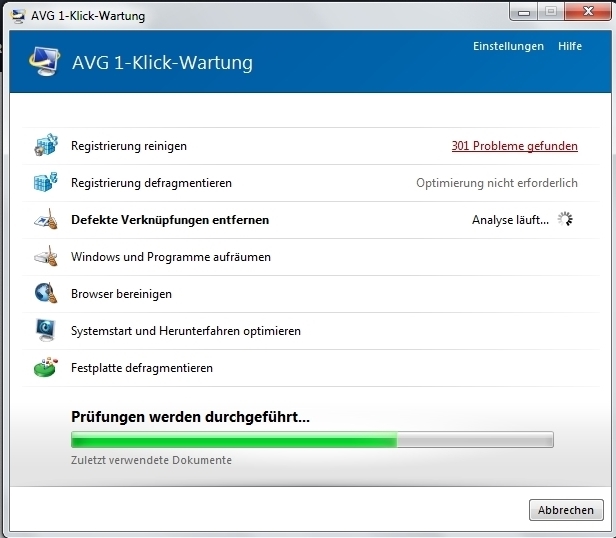
Task: Click the Prüfungen werden durchgeführt heading
Action: tap(191, 417)
